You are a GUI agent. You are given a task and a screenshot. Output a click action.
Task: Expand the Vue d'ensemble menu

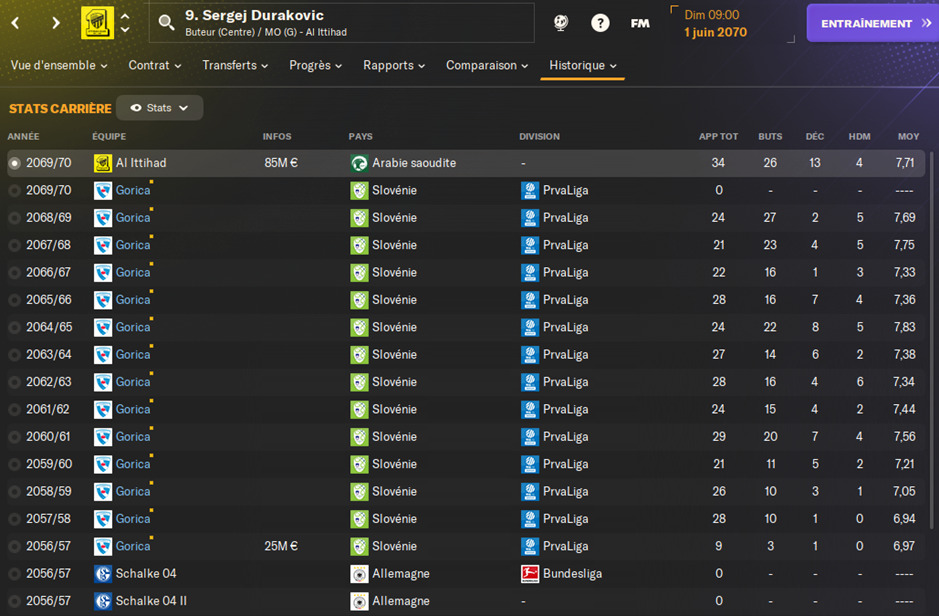(x=59, y=65)
